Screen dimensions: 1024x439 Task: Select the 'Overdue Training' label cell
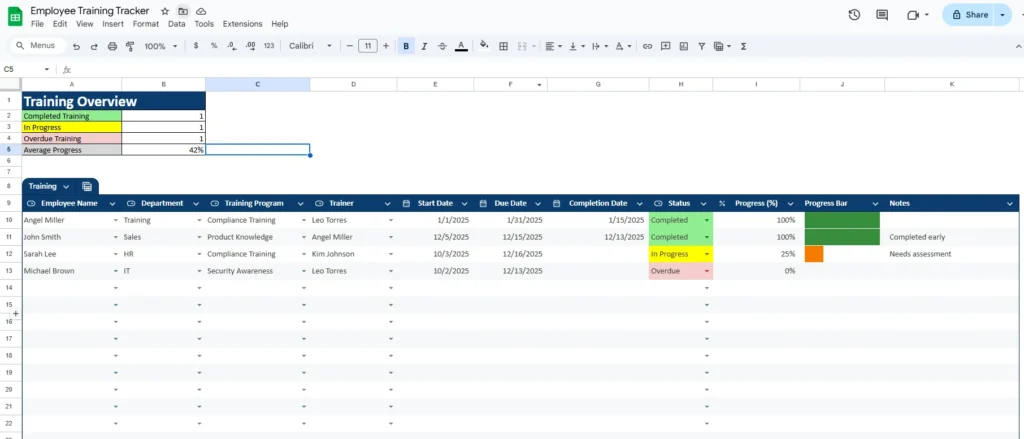pyautogui.click(x=72, y=138)
